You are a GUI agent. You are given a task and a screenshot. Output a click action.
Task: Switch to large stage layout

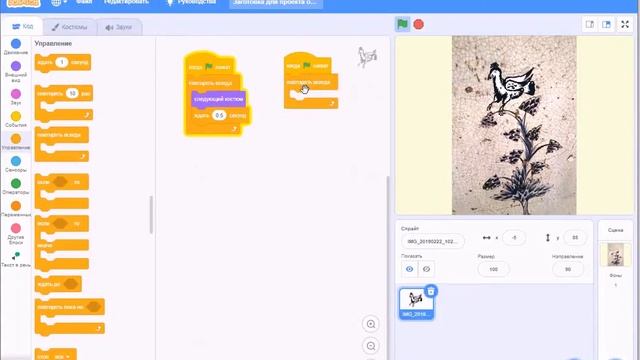(607, 24)
